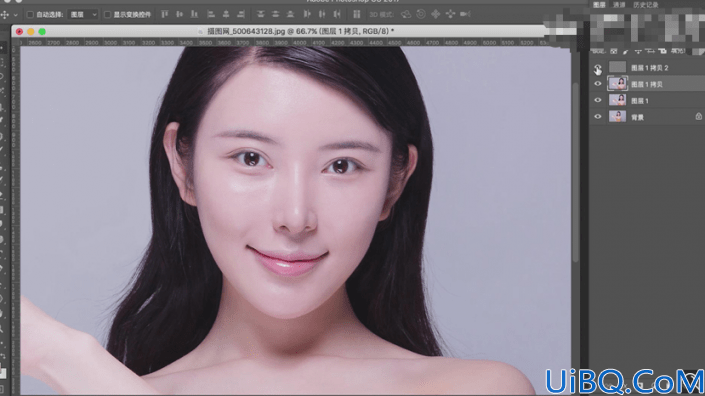Click the lock icon on 背景 layer
The height and width of the screenshot is (396, 705).
[698, 116]
